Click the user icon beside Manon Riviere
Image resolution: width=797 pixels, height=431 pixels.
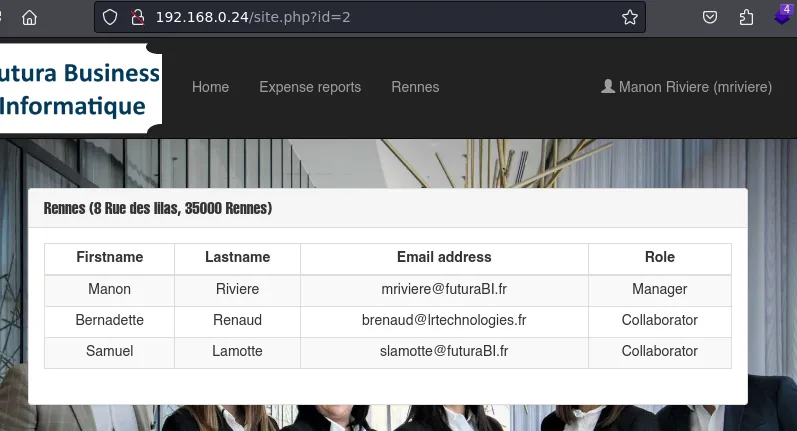607,87
